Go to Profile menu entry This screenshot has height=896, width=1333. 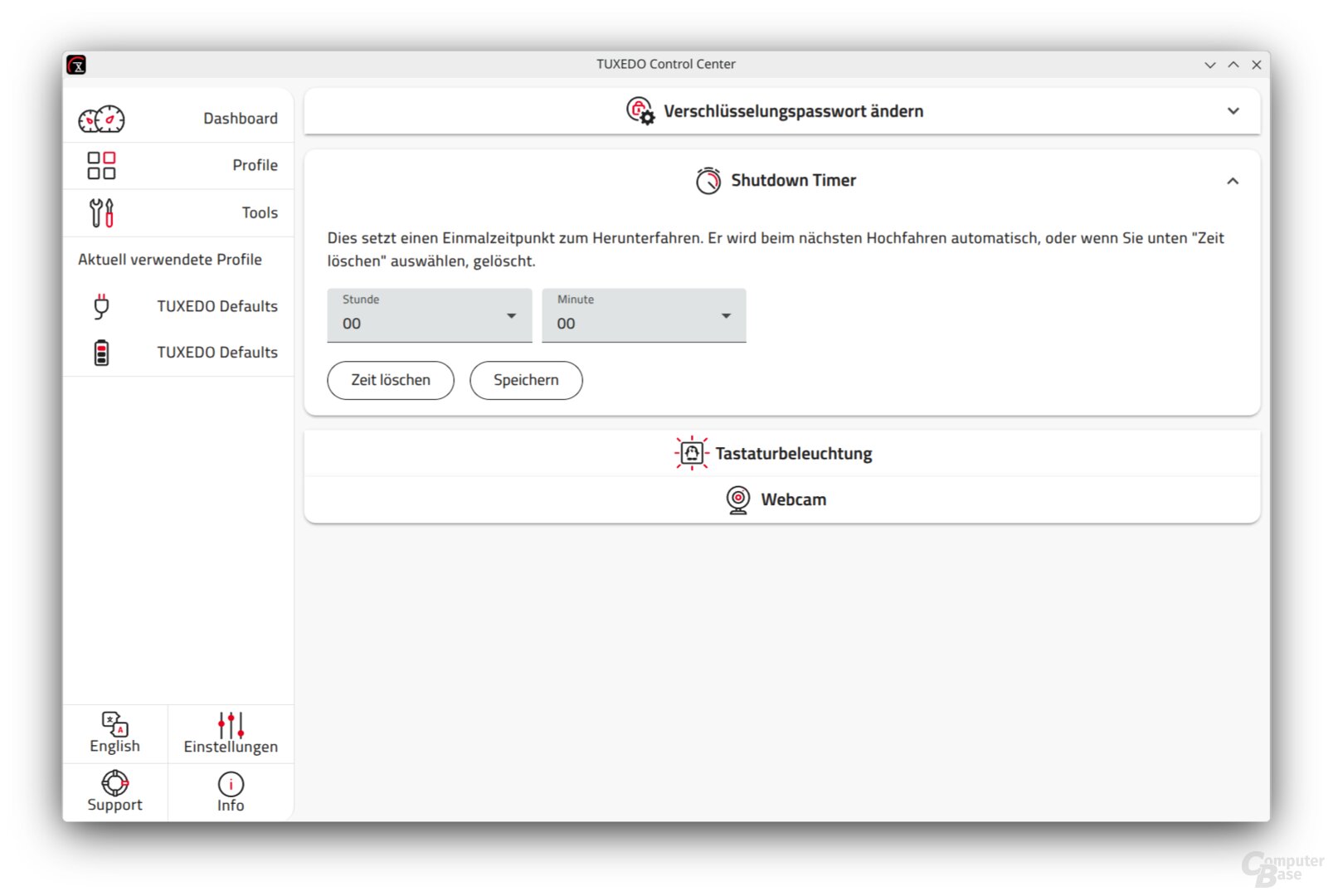coord(178,165)
